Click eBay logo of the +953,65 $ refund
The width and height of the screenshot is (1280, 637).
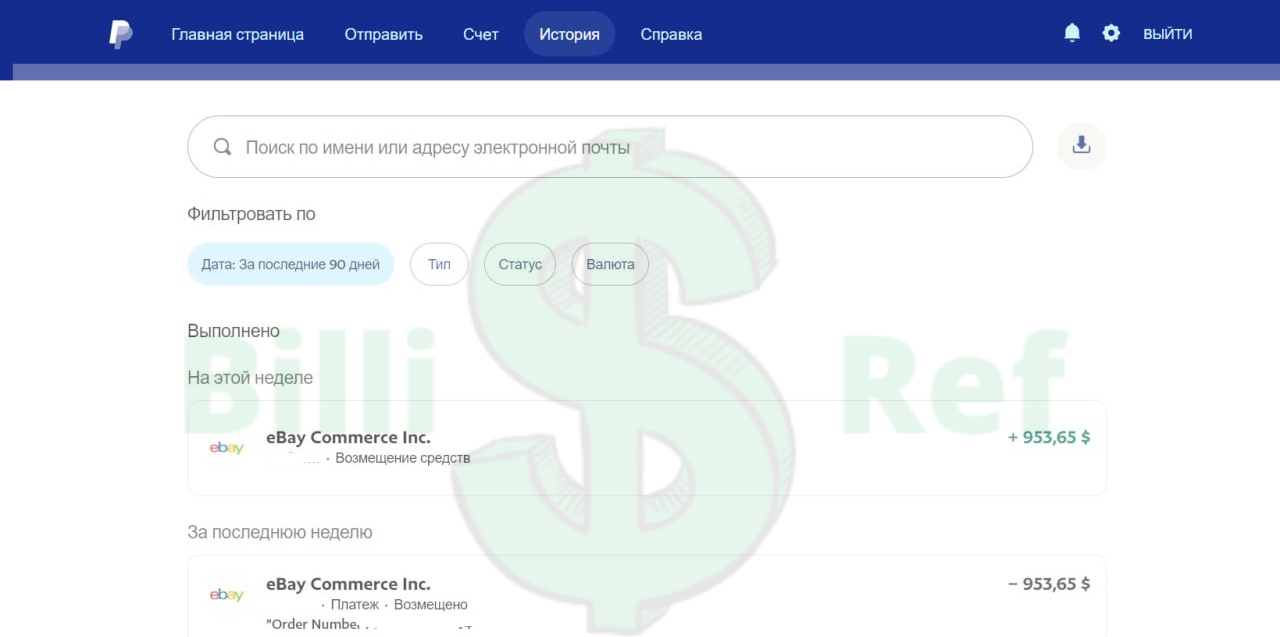(x=226, y=448)
